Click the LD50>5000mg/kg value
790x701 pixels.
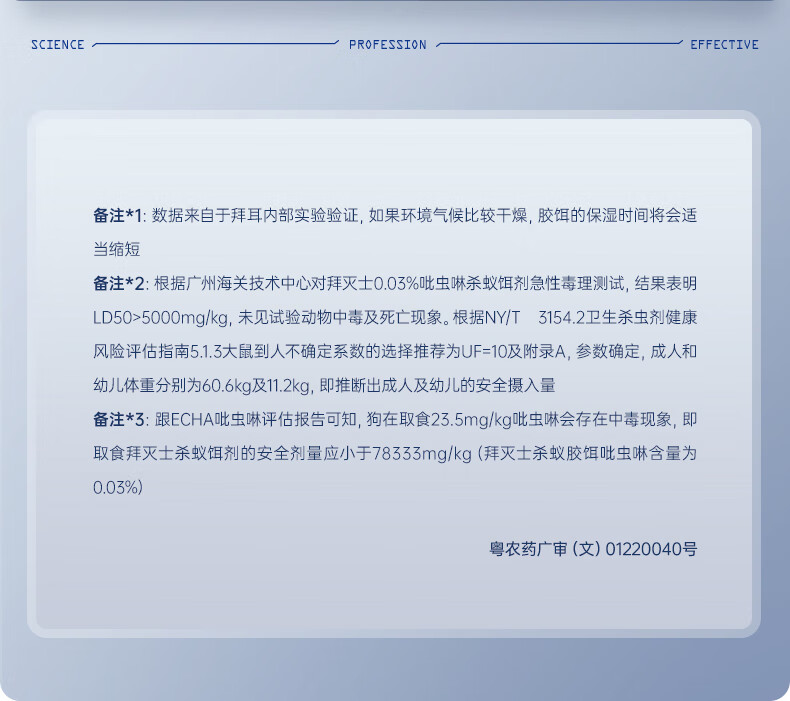161,317
